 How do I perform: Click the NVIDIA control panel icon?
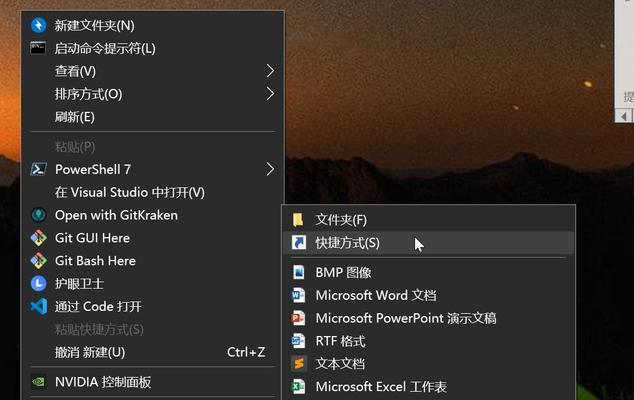38,382
